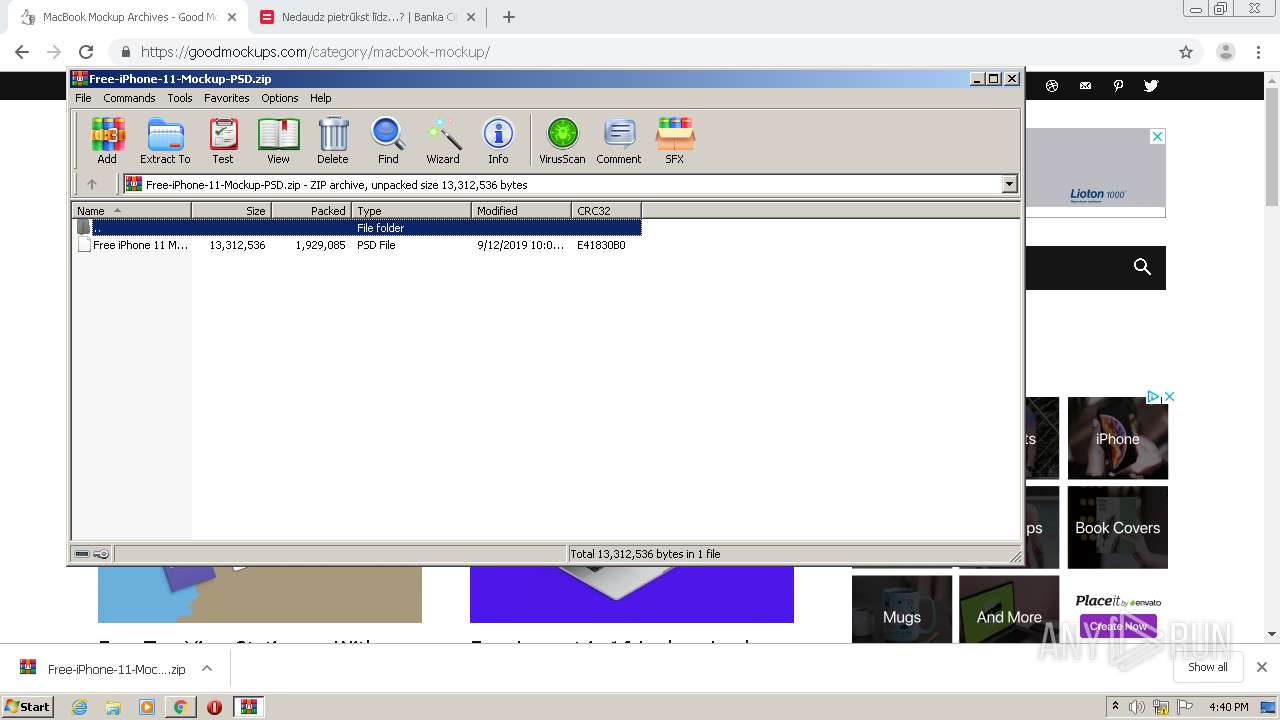Open the Book Covers category thumbnail
1280x720 pixels.
[1117, 527]
